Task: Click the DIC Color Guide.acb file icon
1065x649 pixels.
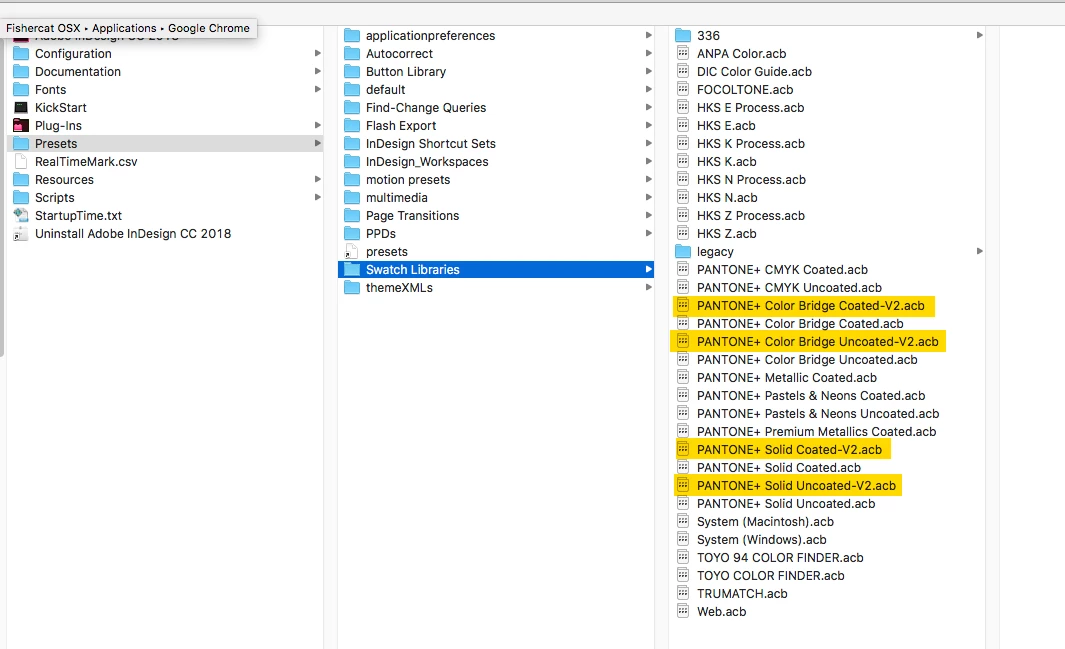Action: 683,71
